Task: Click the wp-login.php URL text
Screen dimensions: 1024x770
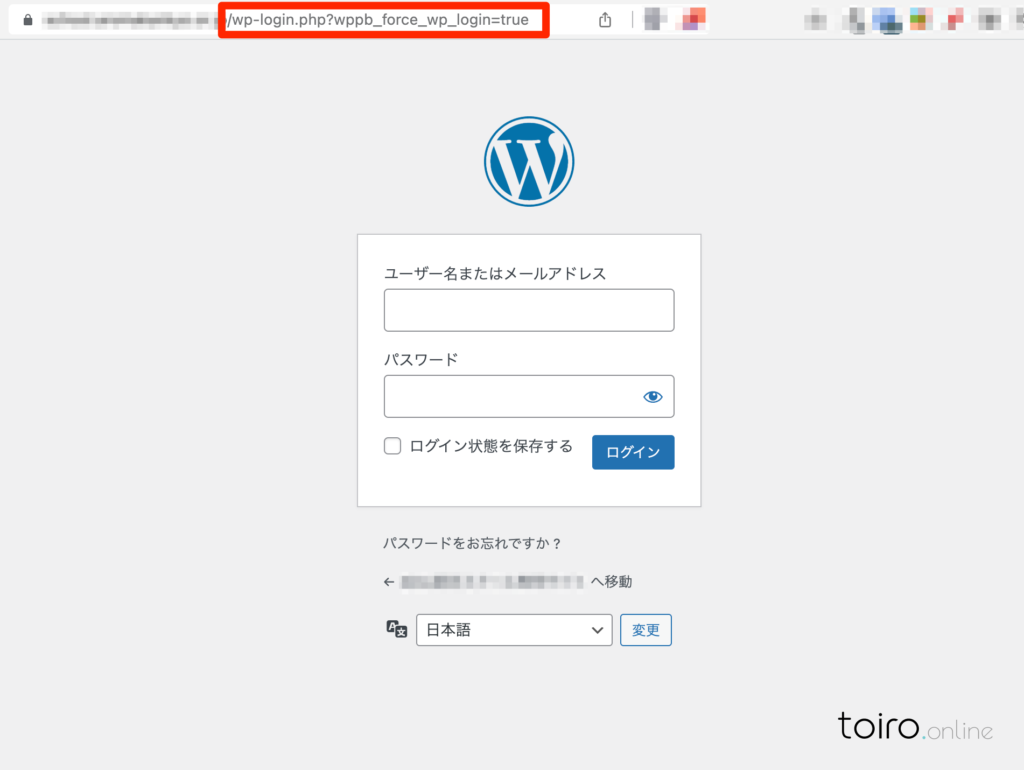Action: coord(377,20)
